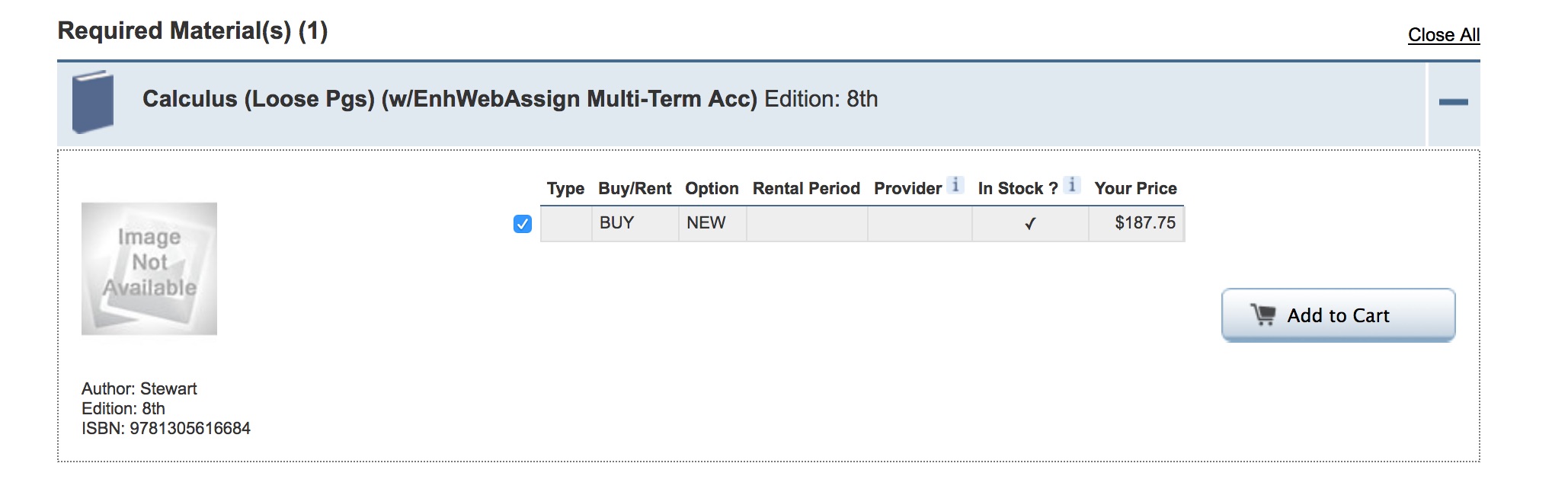
Task: Click the ISBN 9781305616684 text
Action: (166, 429)
